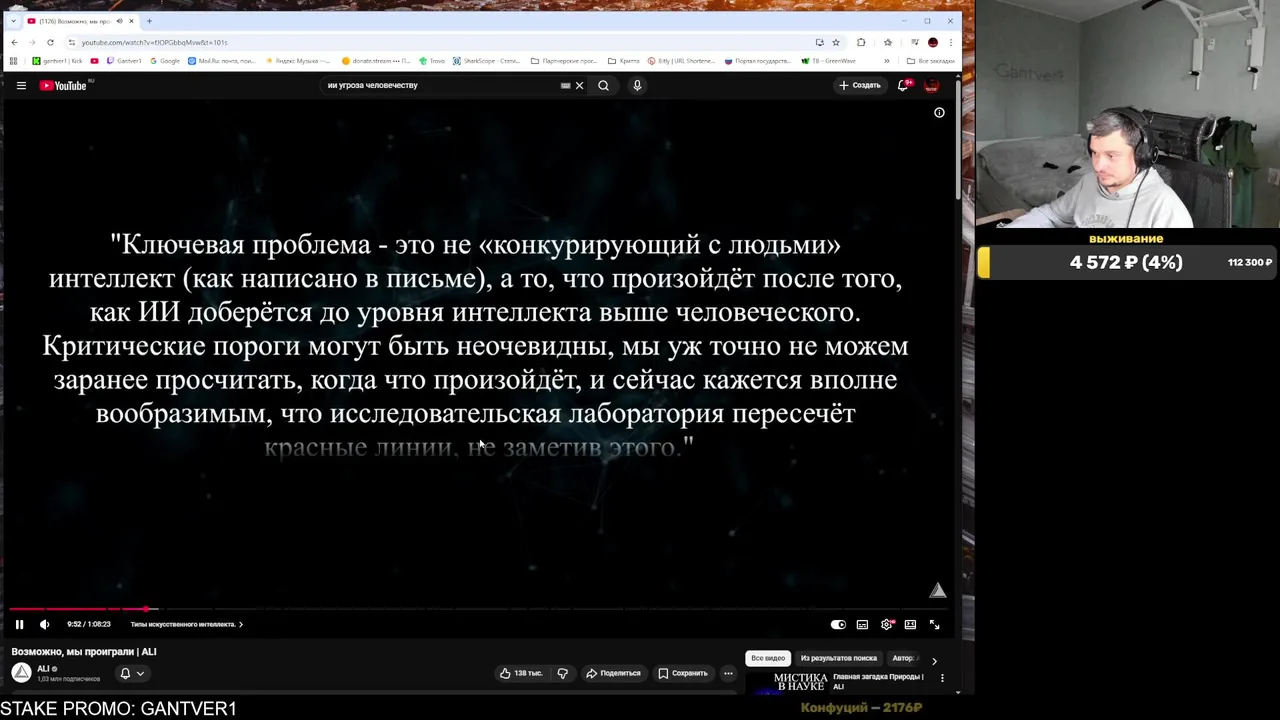The image size is (1280, 720).
Task: Dislike the video
Action: [x=562, y=673]
